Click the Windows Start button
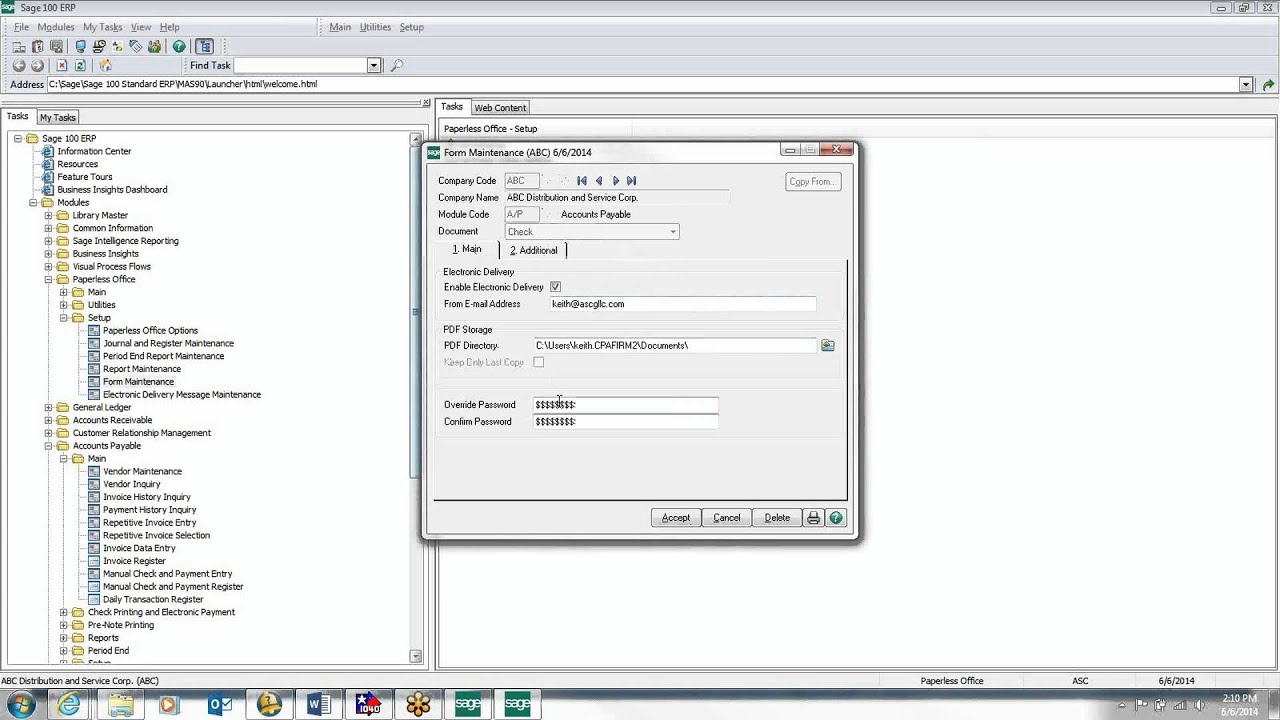 (20, 705)
